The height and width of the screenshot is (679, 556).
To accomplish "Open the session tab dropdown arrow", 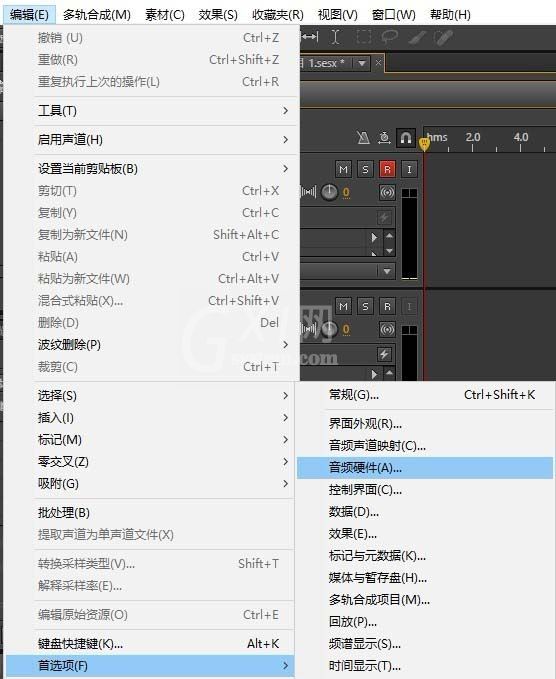I will 362,64.
